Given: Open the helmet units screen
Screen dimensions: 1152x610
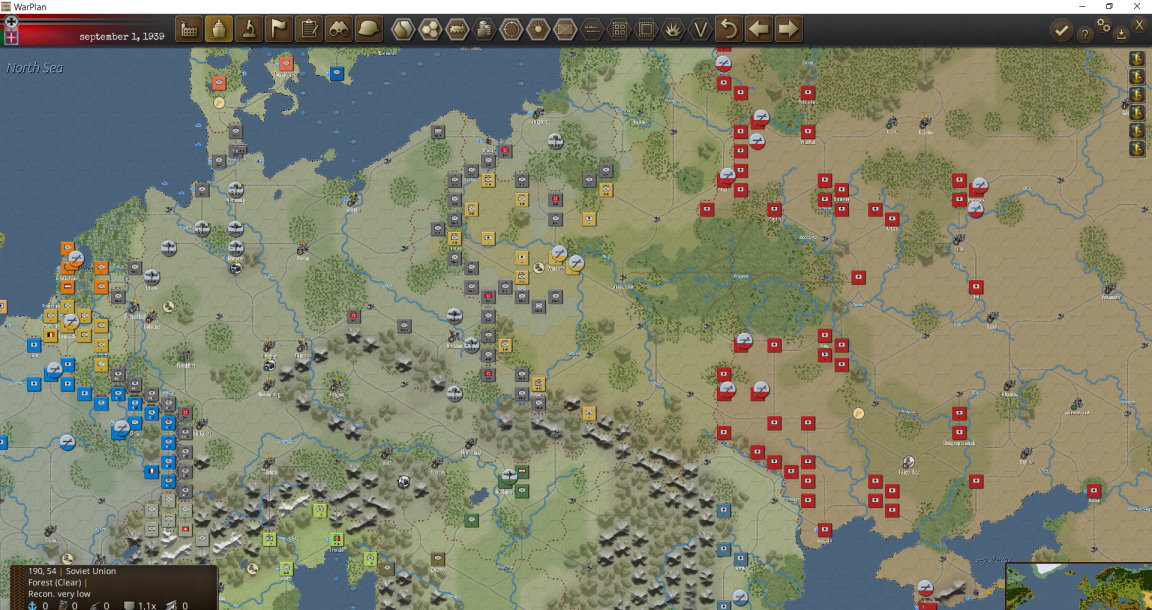Looking at the screenshot, I should [x=369, y=29].
